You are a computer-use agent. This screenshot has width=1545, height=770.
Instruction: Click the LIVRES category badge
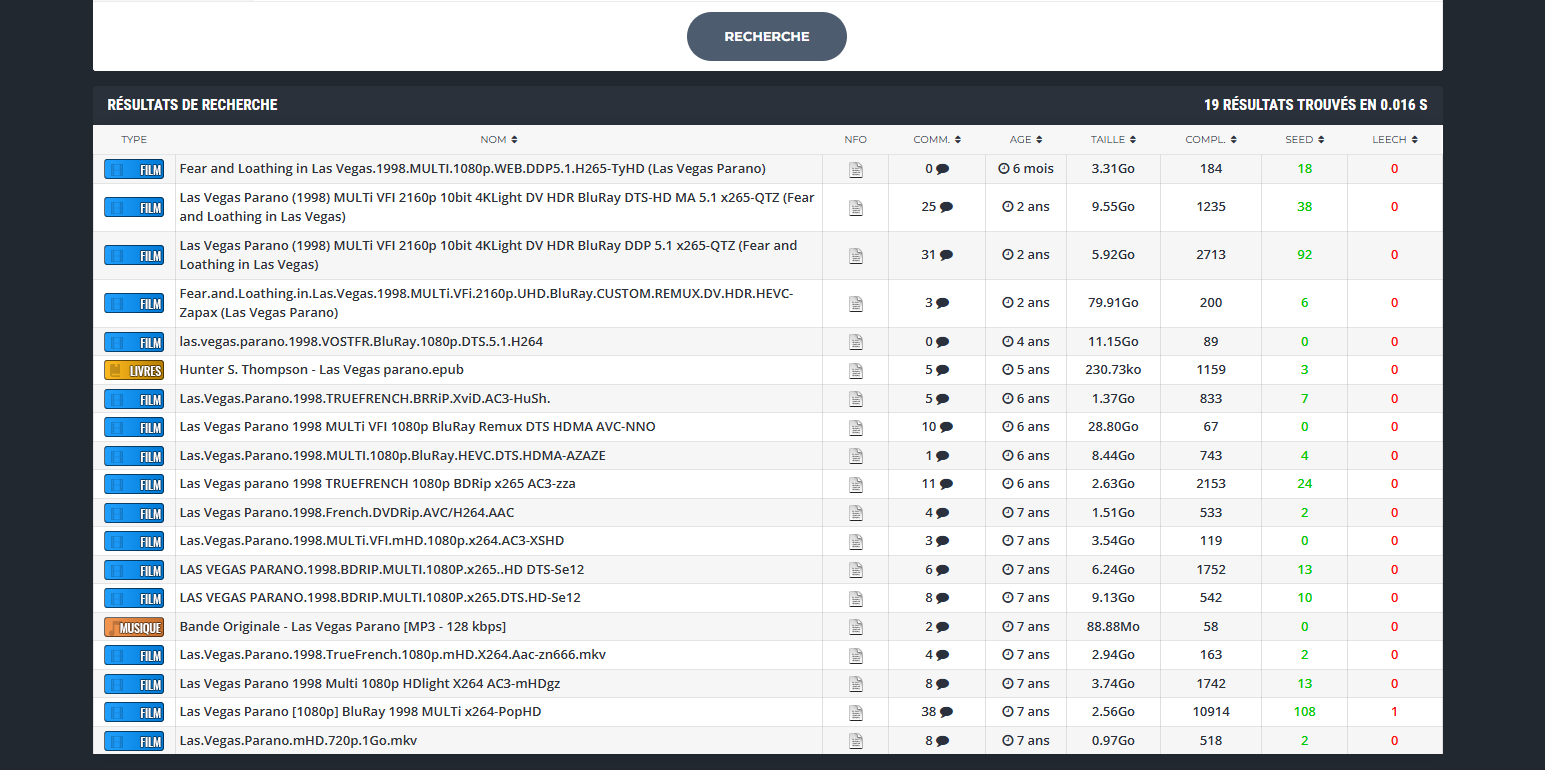134,371
